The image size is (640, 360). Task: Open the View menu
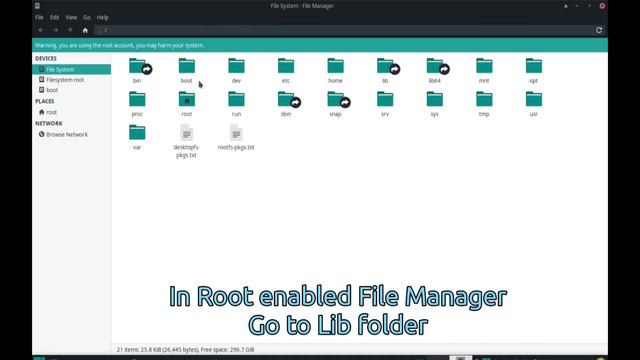pos(71,18)
